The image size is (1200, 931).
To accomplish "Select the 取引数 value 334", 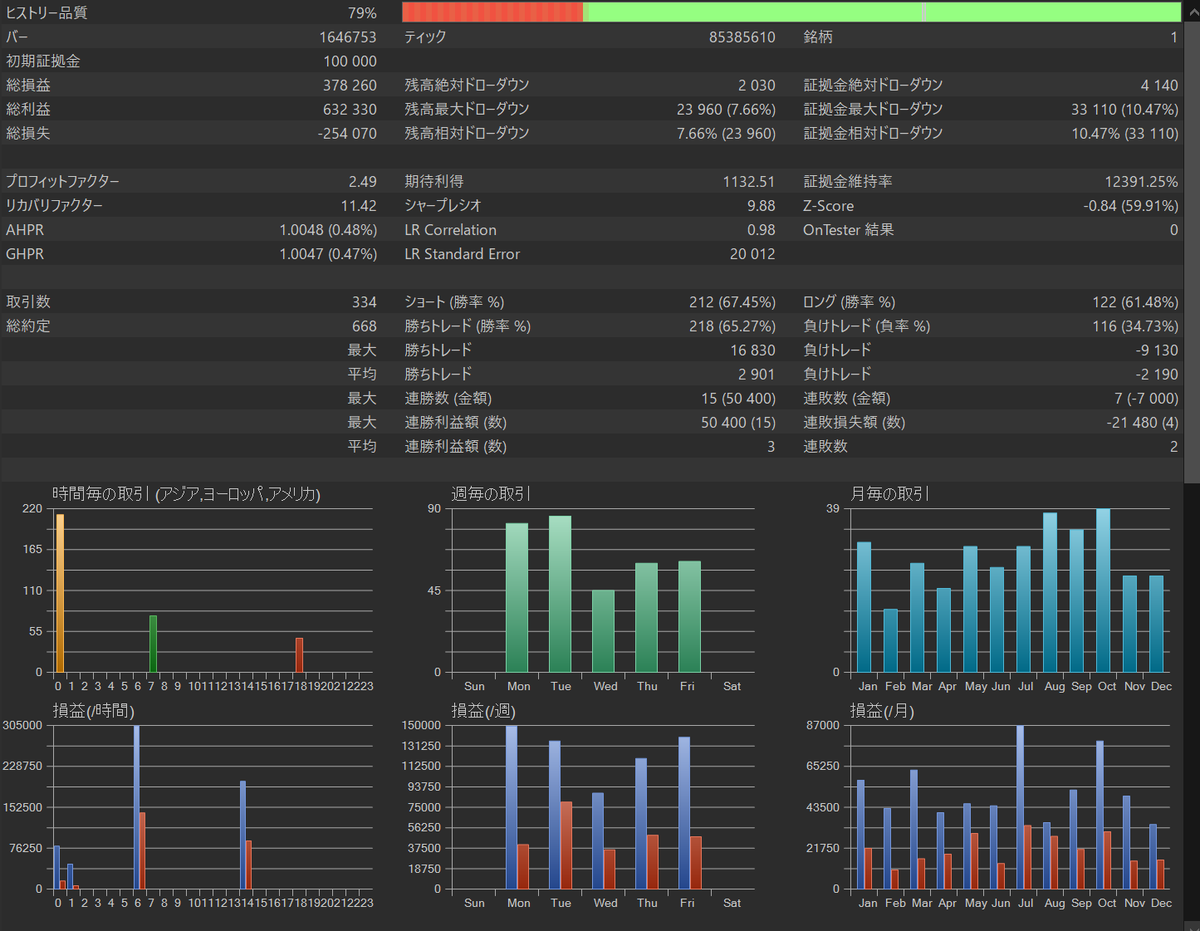I will pyautogui.click(x=365, y=301).
